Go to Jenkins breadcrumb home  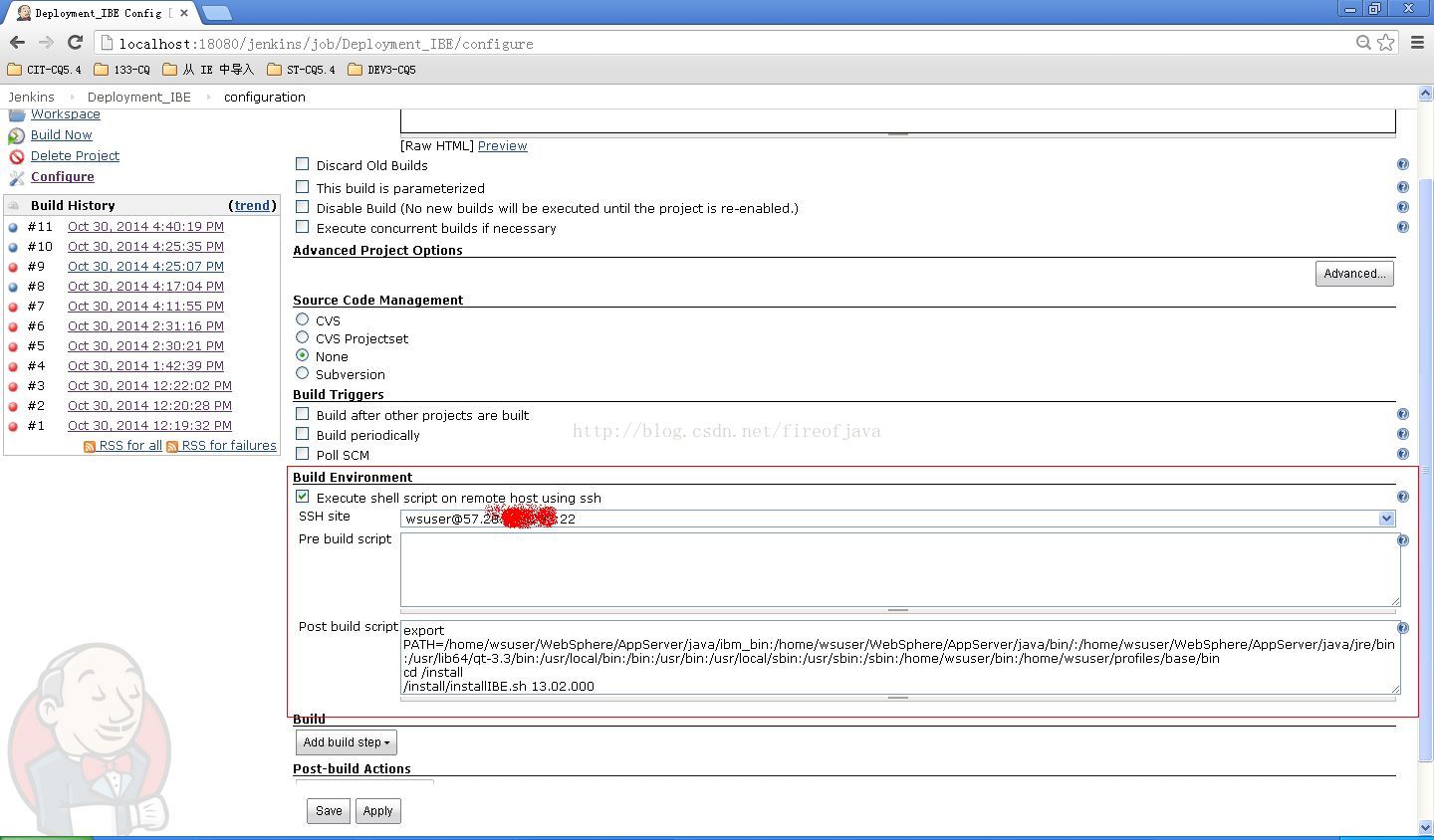pyautogui.click(x=32, y=97)
